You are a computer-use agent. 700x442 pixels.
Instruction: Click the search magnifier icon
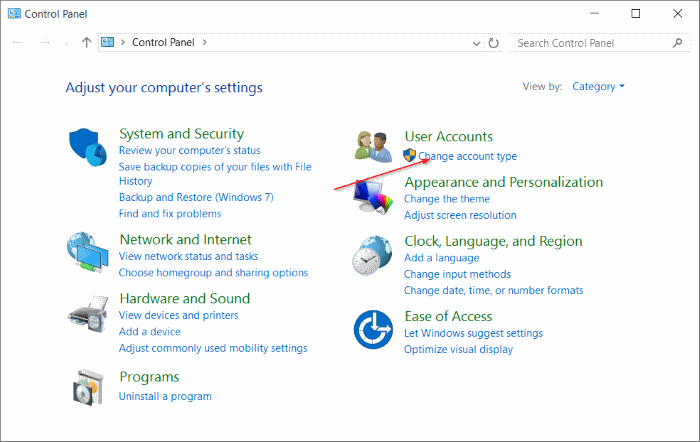pos(677,43)
